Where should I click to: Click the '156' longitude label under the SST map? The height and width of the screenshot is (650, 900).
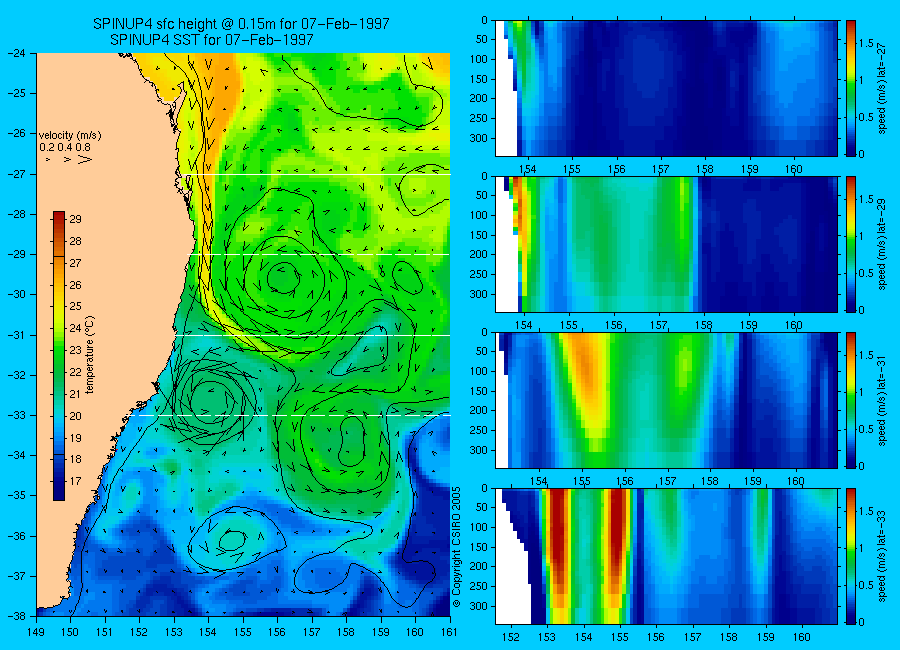[x=277, y=632]
